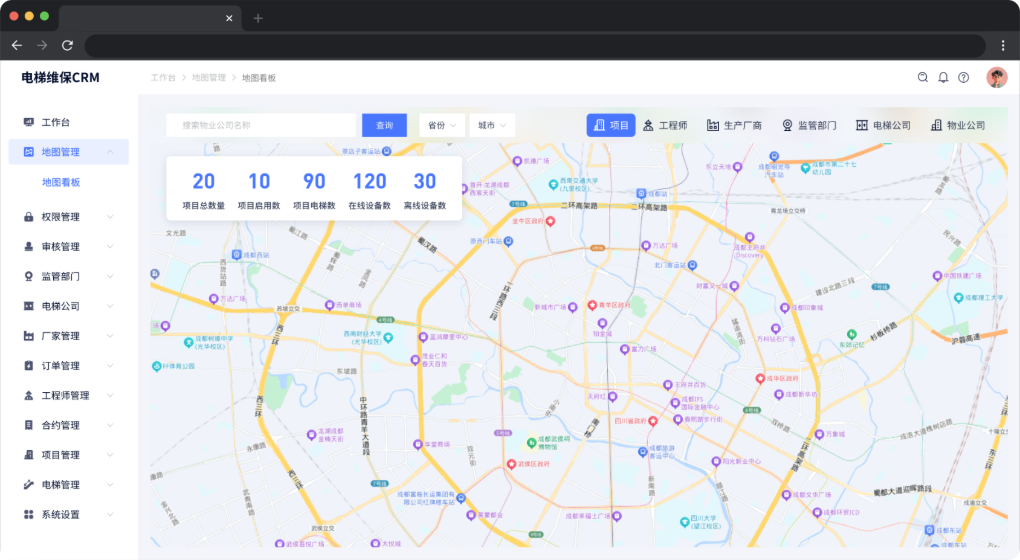This screenshot has width=1020, height=560.
Task: Click the 订单管理 clipboard icon
Action: point(29,366)
